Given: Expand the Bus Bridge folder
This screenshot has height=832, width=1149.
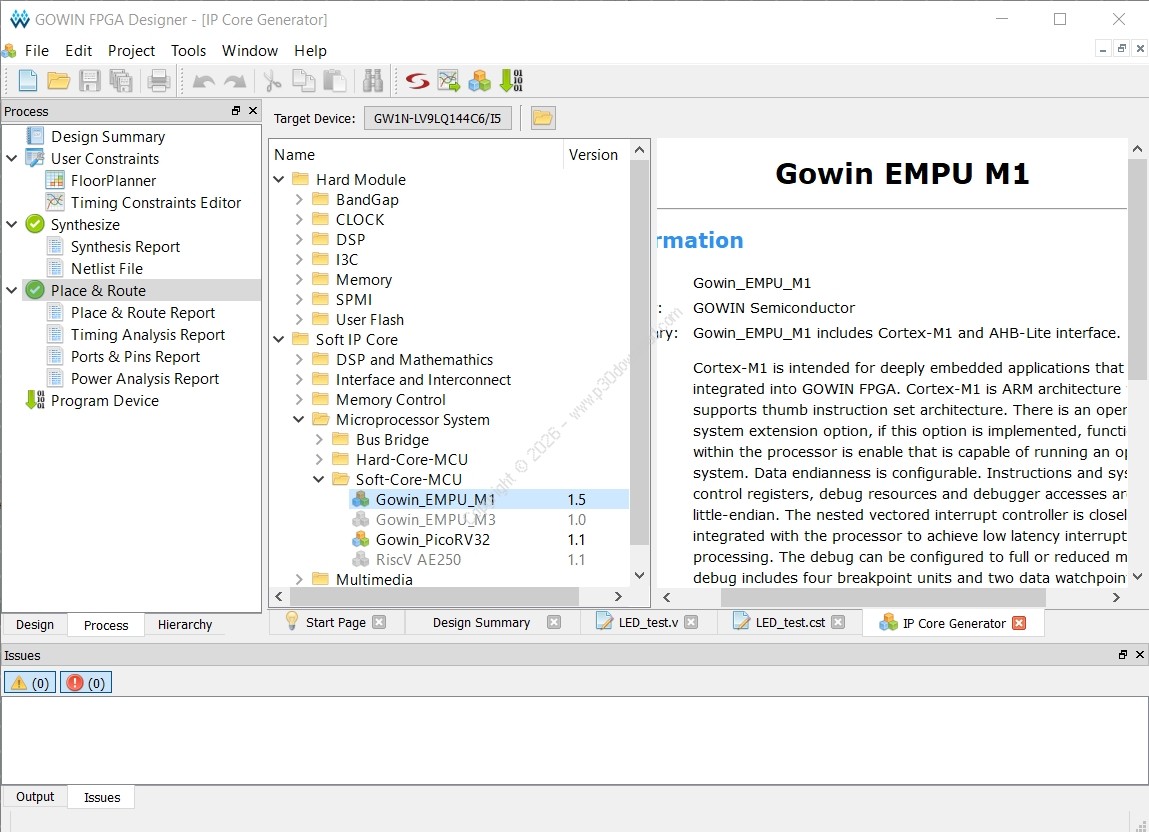Looking at the screenshot, I should click(x=319, y=440).
